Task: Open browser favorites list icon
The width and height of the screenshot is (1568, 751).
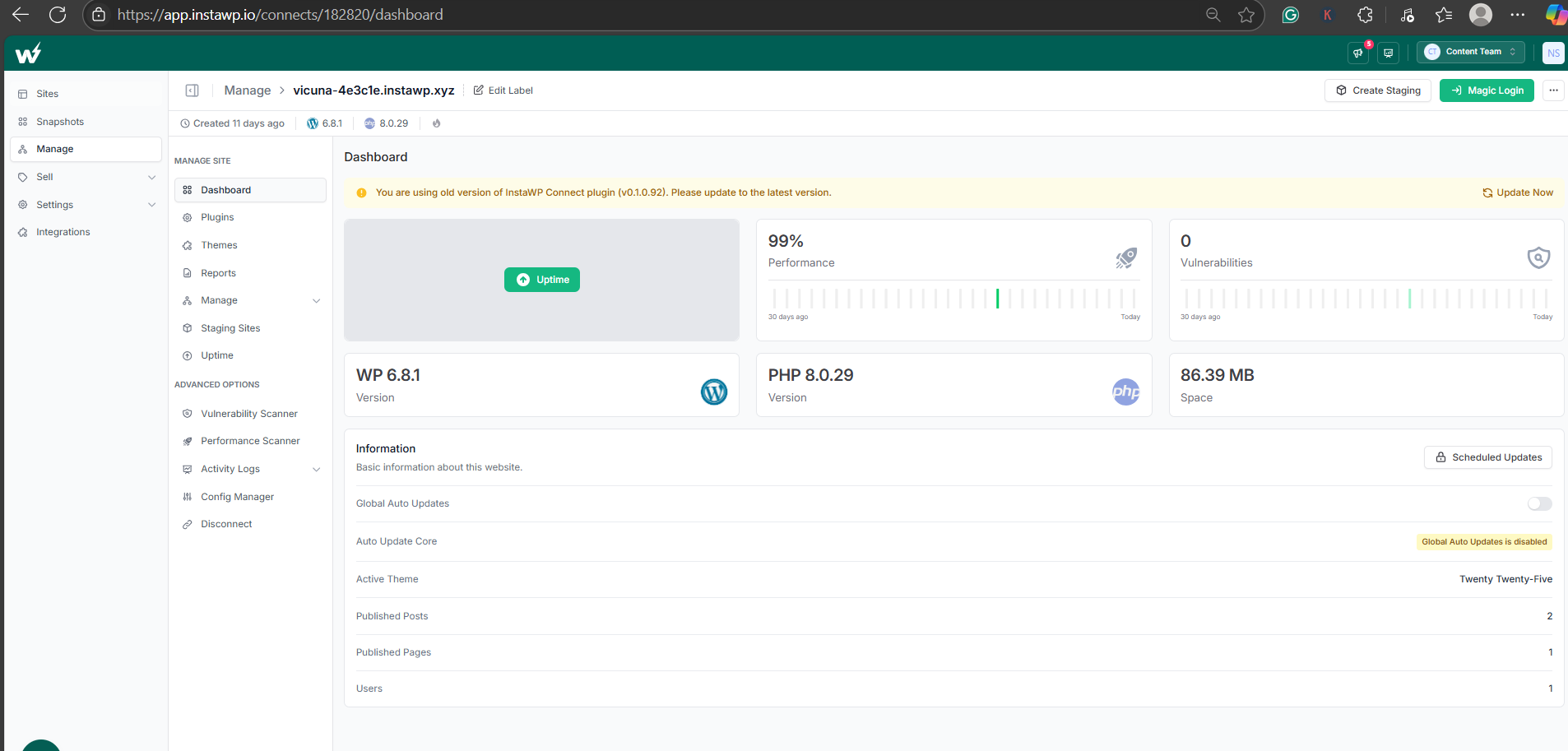Action: pyautogui.click(x=1444, y=15)
